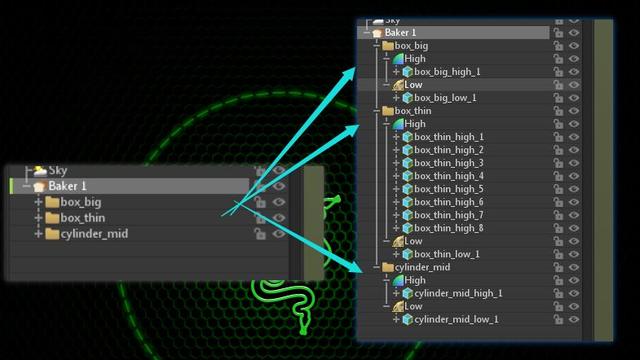Toggle lock on box_big in left panel
This screenshot has width=640, height=360.
260,202
